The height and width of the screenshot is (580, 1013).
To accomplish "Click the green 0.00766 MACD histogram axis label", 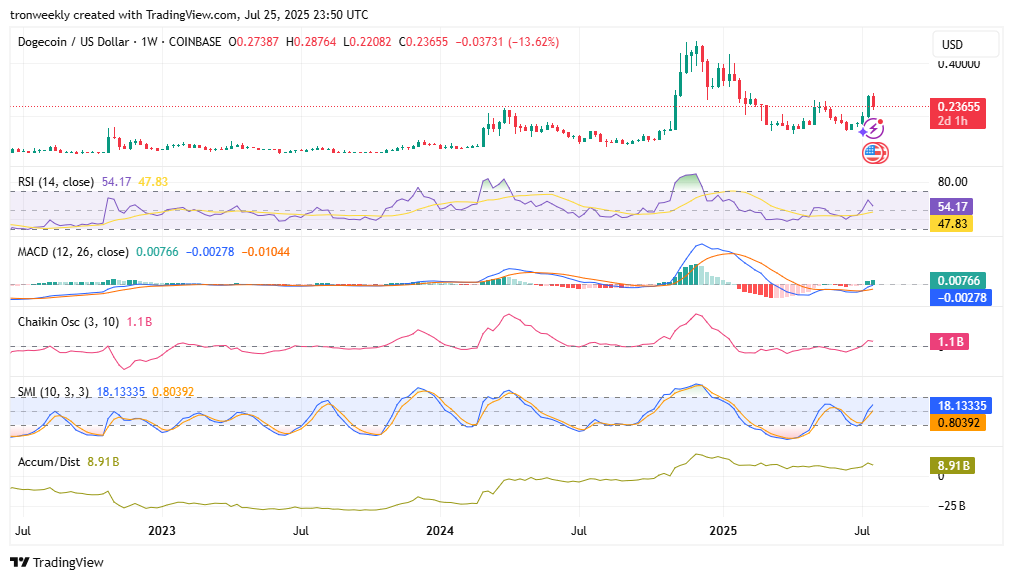I will 958,281.
